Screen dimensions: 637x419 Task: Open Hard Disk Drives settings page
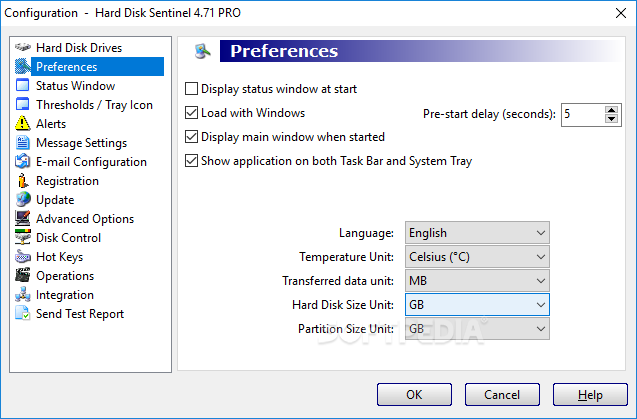79,48
